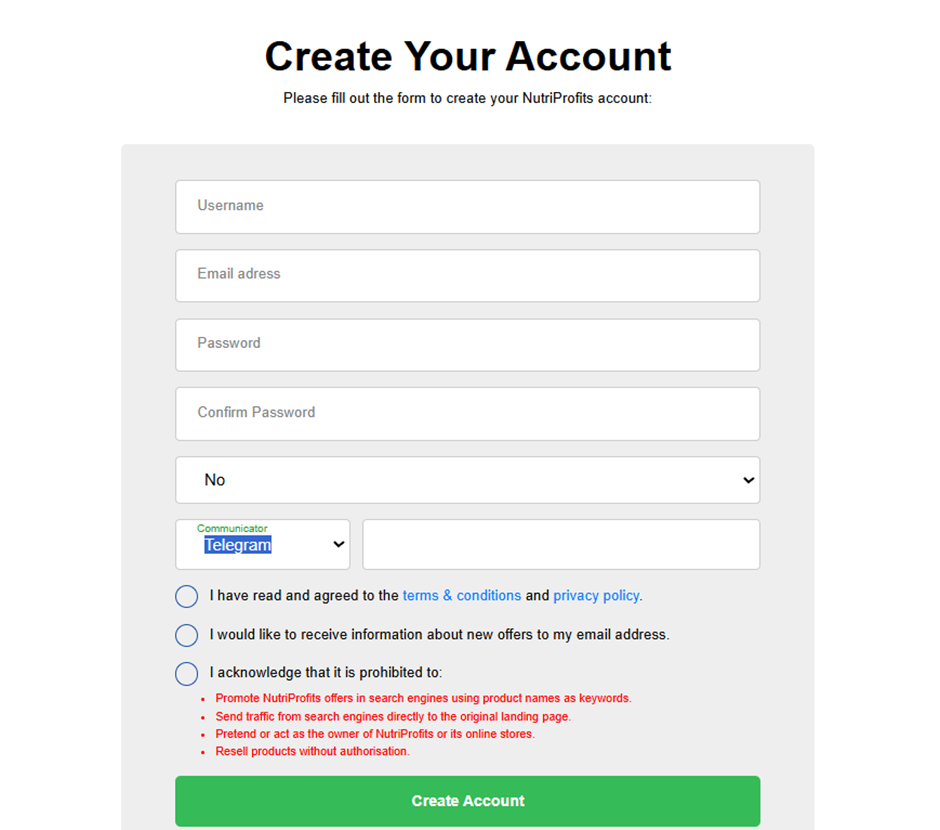The image size is (940, 830).
Task: Click the 'Pretend or act as the owner' rule
Action: pyautogui.click(x=375, y=734)
